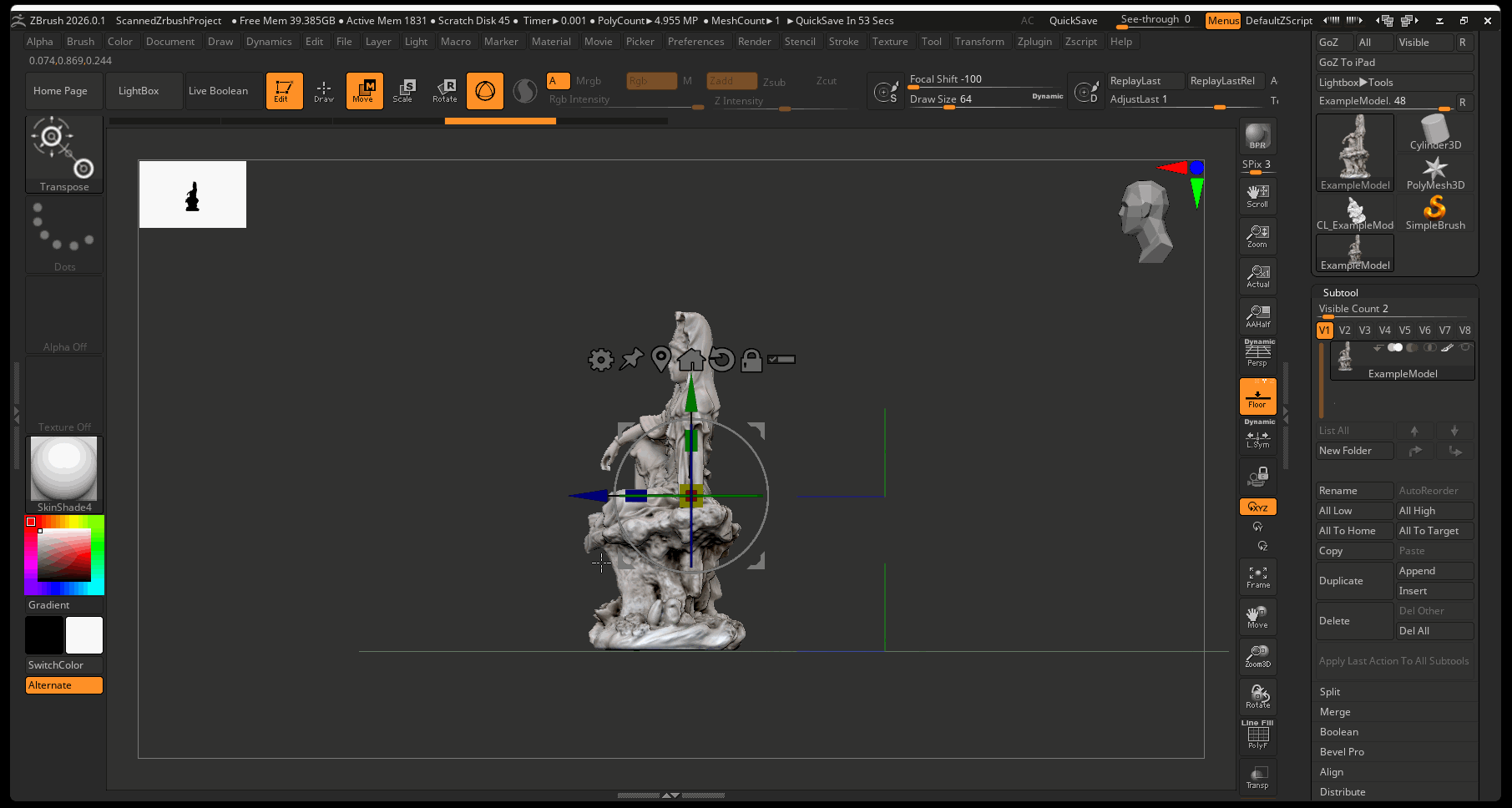1512x808 pixels.
Task: Select the Rotate transform tool
Action: (444, 91)
